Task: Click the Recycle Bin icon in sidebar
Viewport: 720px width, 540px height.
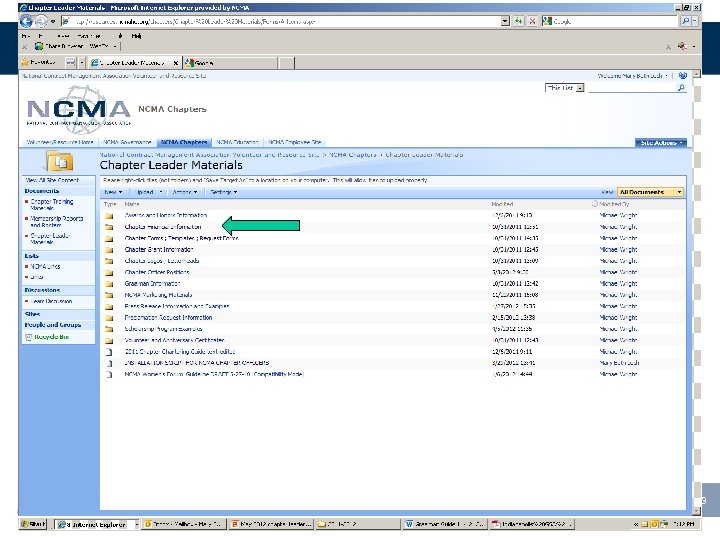Action: pyautogui.click(x=28, y=337)
